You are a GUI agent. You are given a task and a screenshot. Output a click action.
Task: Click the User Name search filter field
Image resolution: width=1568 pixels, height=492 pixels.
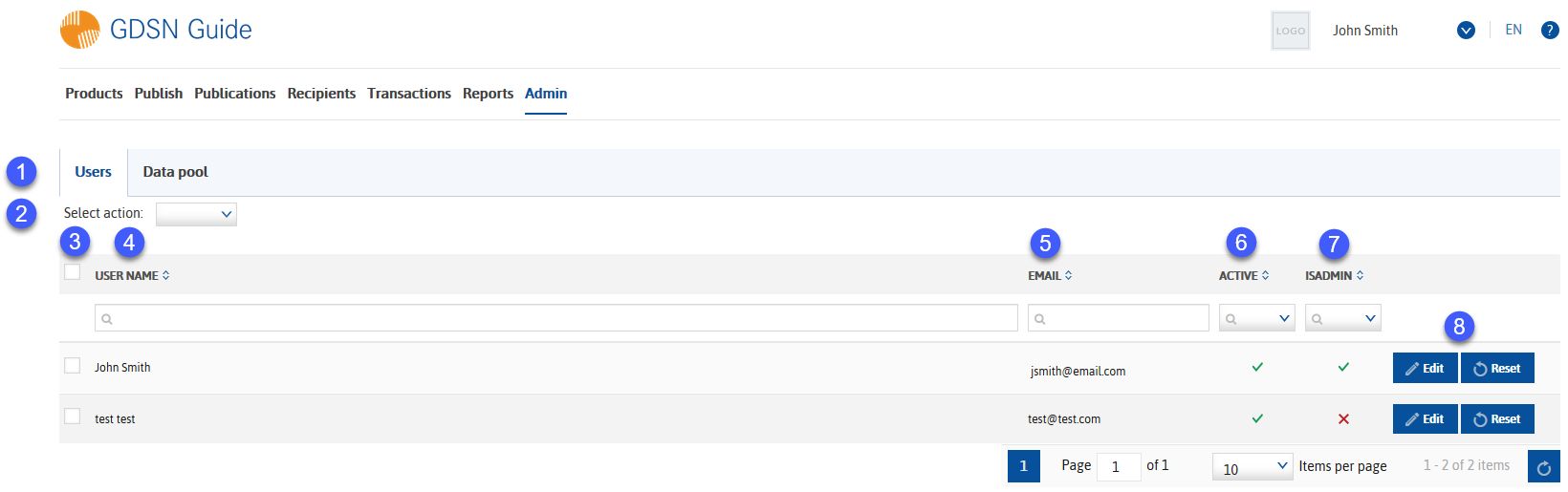pyautogui.click(x=556, y=318)
